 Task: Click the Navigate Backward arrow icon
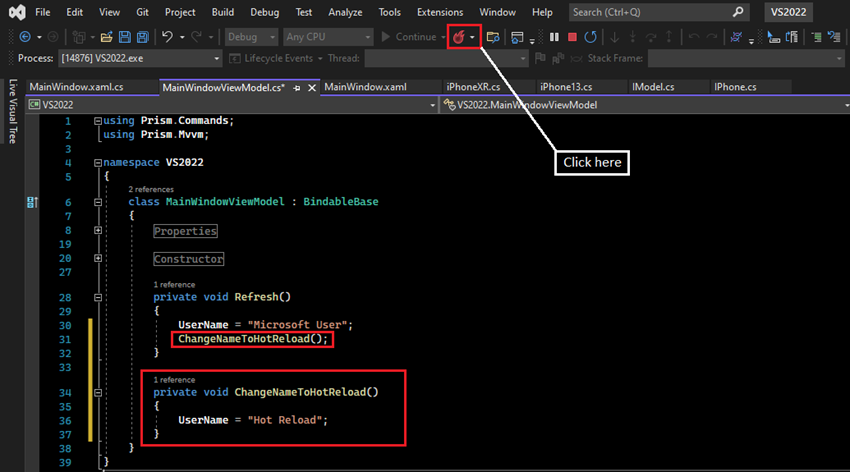coord(25,37)
